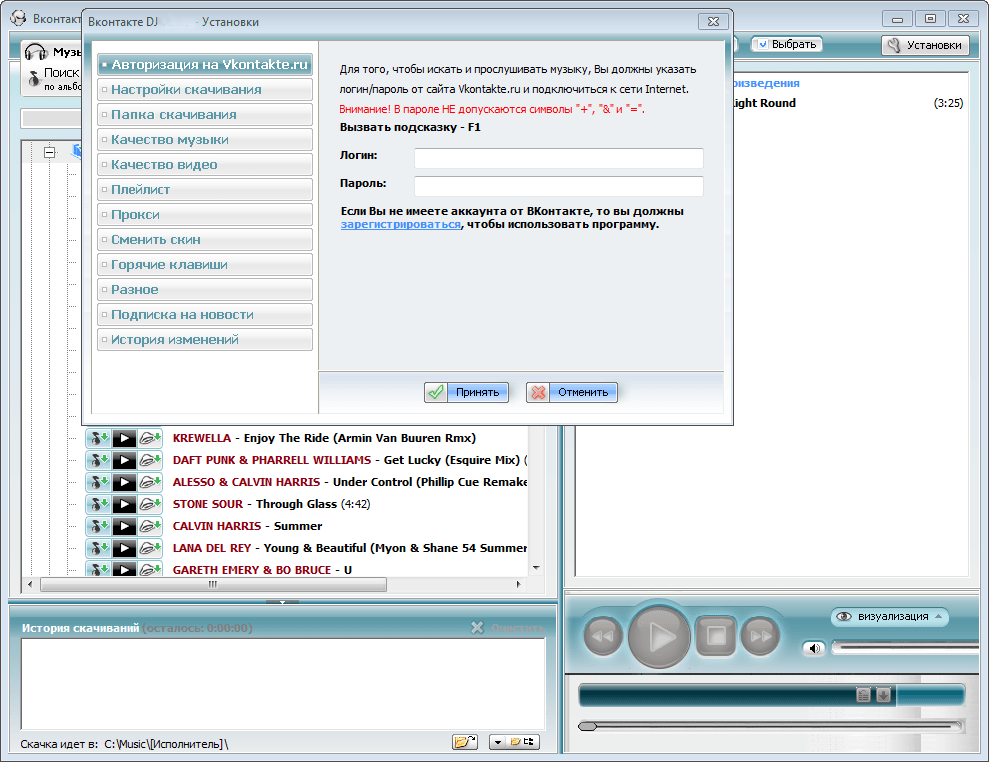The width and height of the screenshot is (989, 762).
Task: Open the Горячие клавиши section
Action: point(205,264)
